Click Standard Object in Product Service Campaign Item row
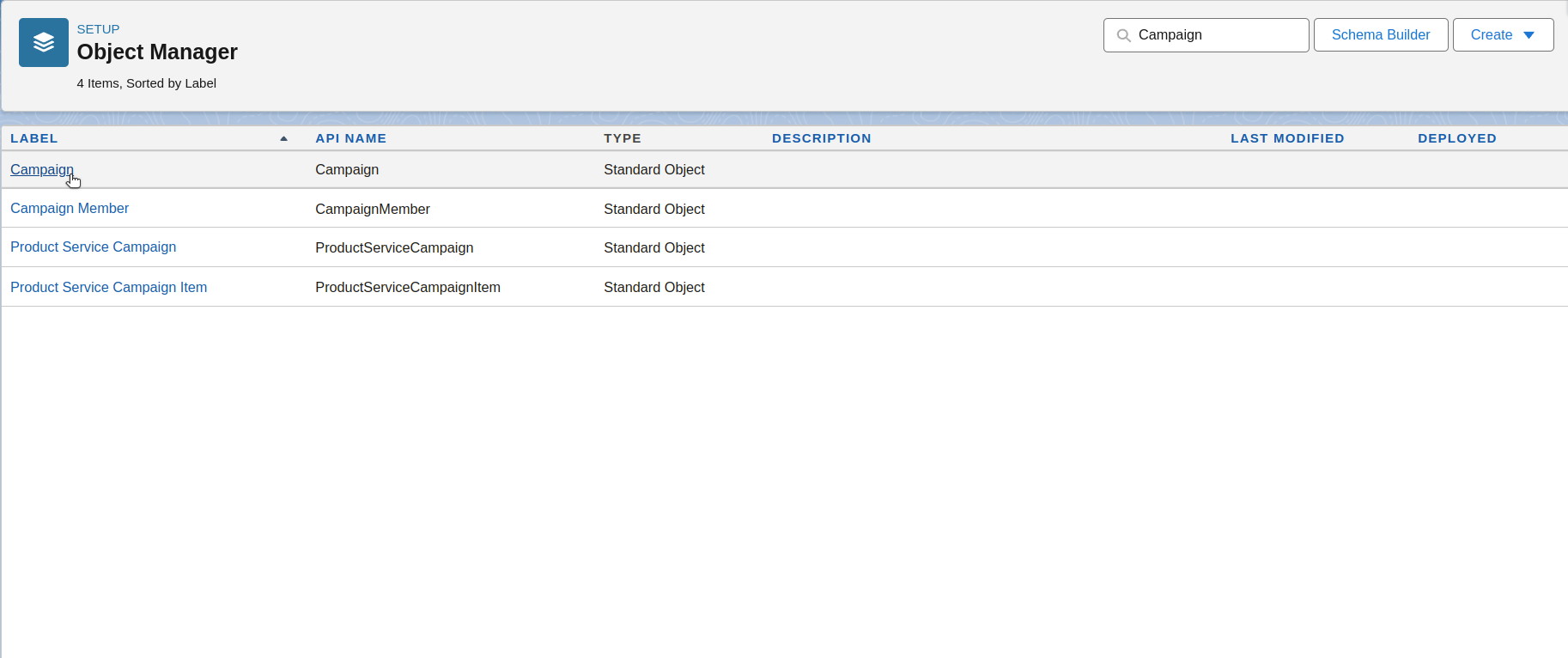1568x658 pixels. [x=654, y=287]
